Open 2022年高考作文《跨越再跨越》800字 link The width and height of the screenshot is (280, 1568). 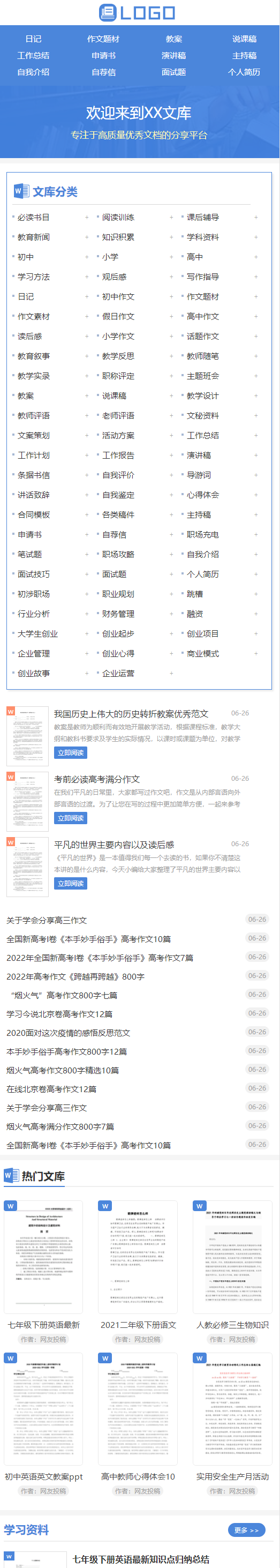point(75,976)
